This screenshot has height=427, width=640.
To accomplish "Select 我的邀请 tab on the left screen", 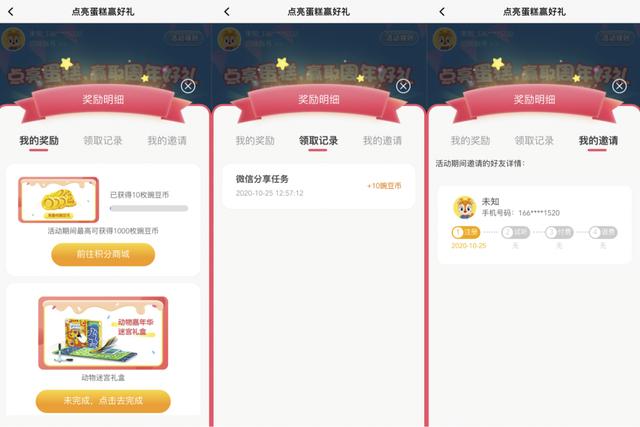I will (x=167, y=141).
